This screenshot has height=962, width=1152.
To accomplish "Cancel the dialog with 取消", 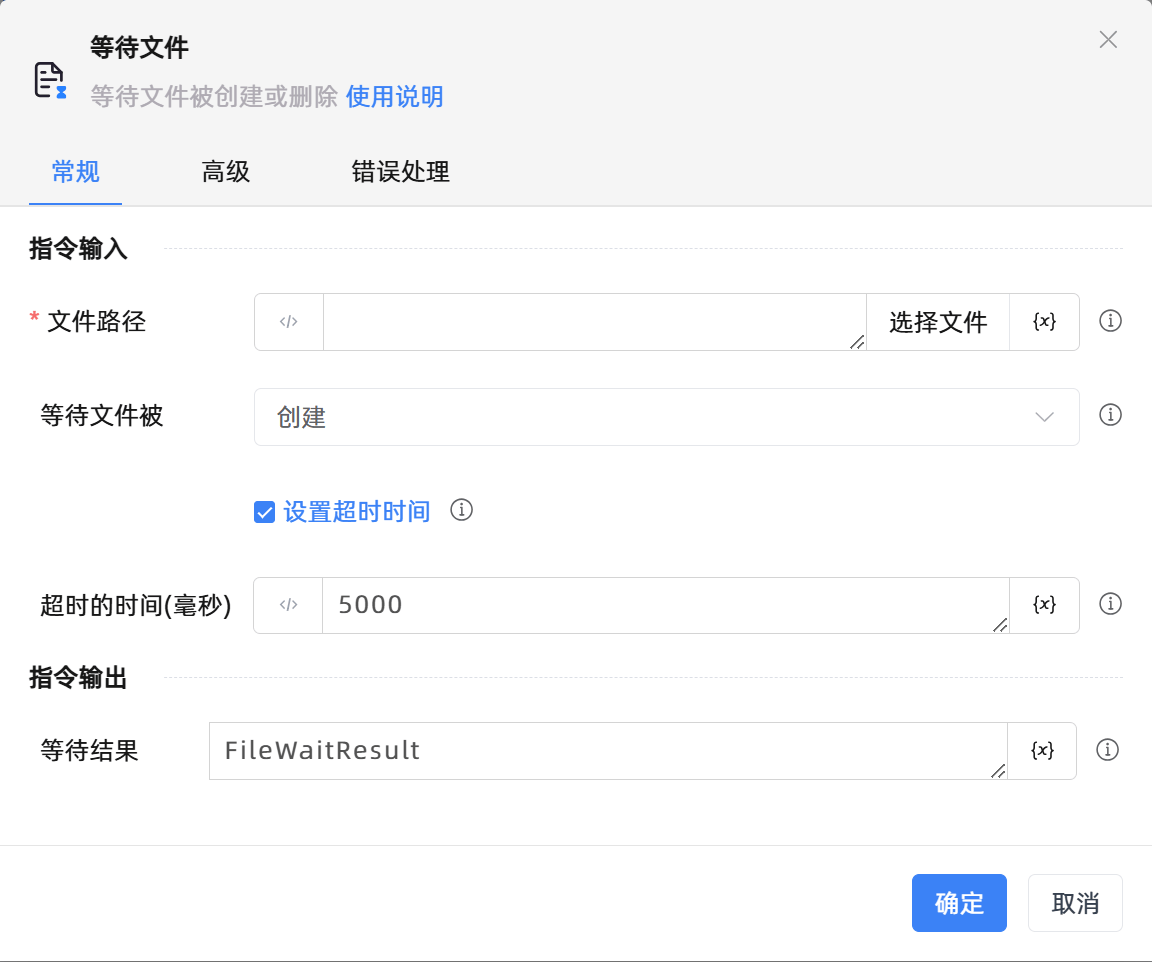I will pyautogui.click(x=1075, y=902).
